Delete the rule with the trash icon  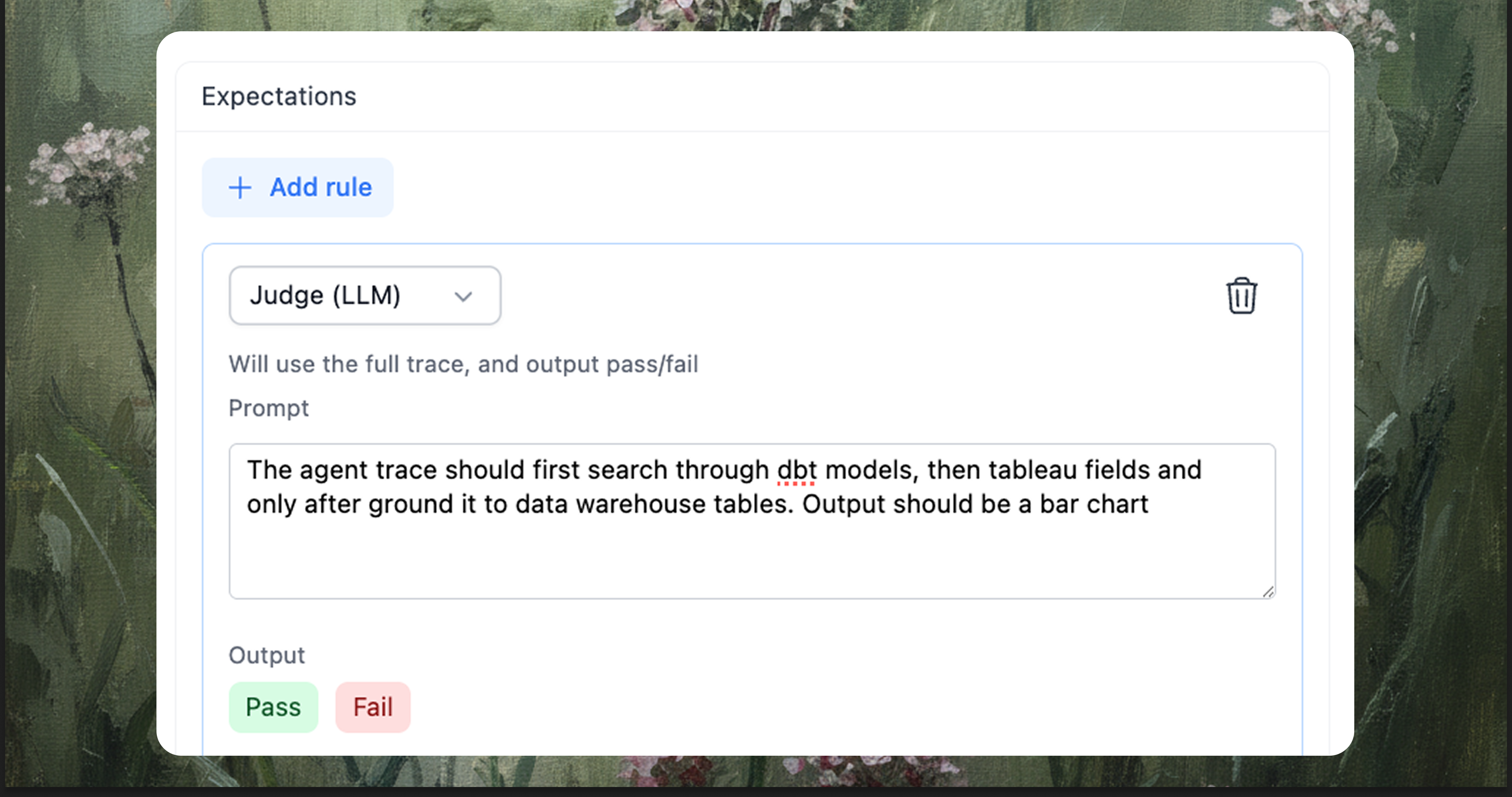point(1241,296)
